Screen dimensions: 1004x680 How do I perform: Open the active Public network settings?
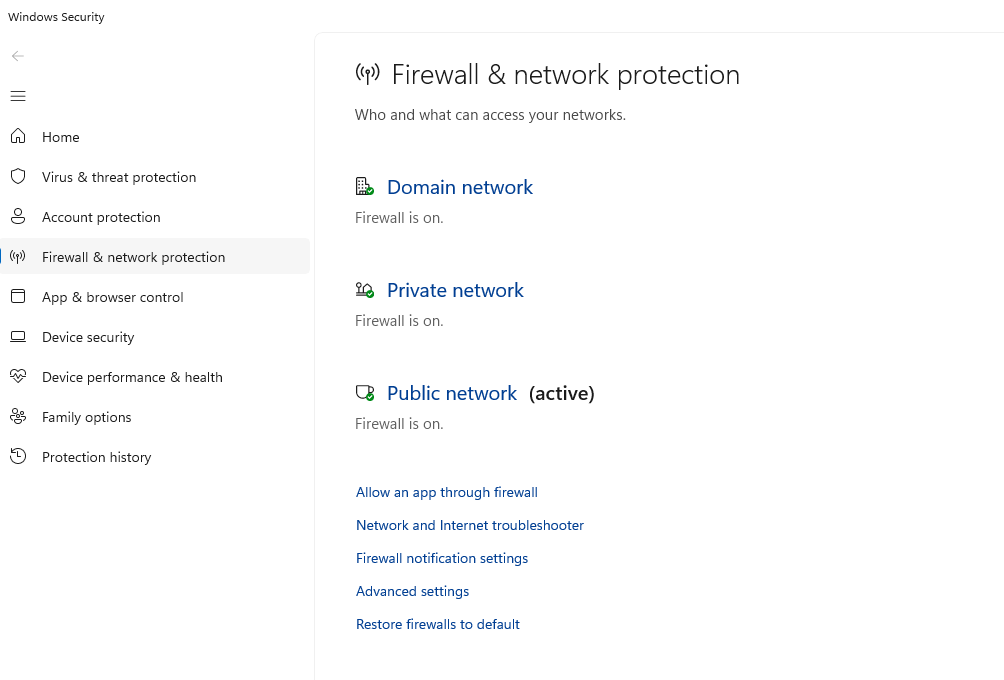452,393
